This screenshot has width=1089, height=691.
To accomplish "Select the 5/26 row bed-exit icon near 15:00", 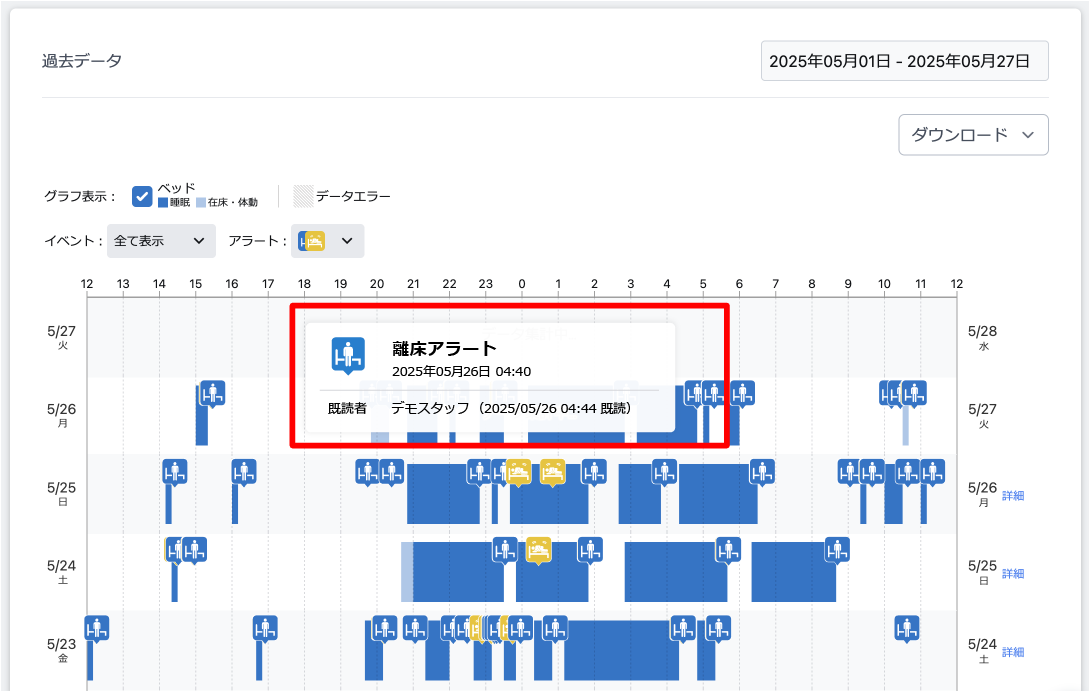I will [212, 393].
